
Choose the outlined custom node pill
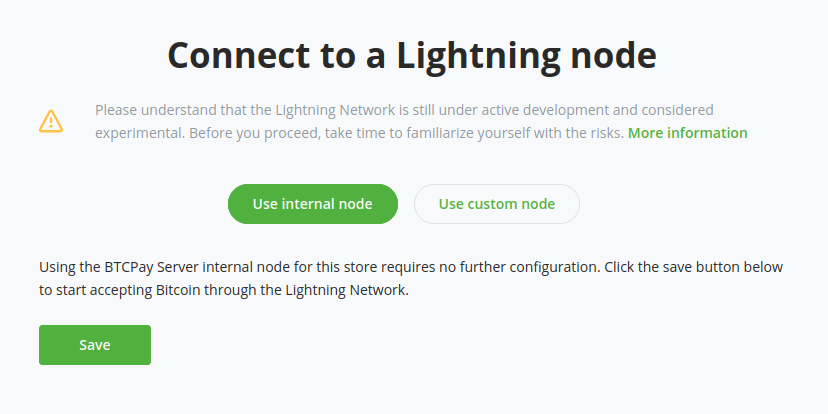pyautogui.click(x=496, y=204)
